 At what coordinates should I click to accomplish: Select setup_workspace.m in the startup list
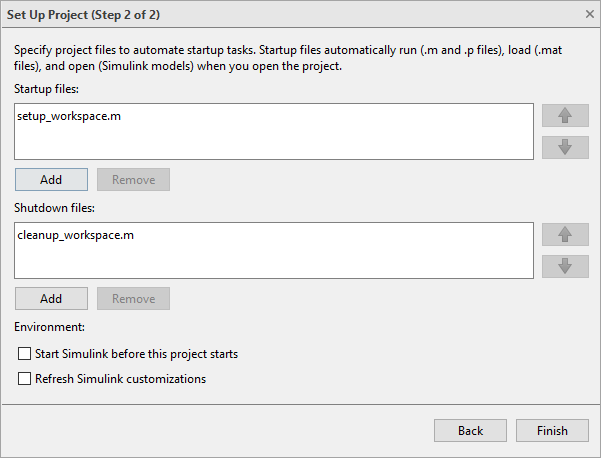[69, 116]
